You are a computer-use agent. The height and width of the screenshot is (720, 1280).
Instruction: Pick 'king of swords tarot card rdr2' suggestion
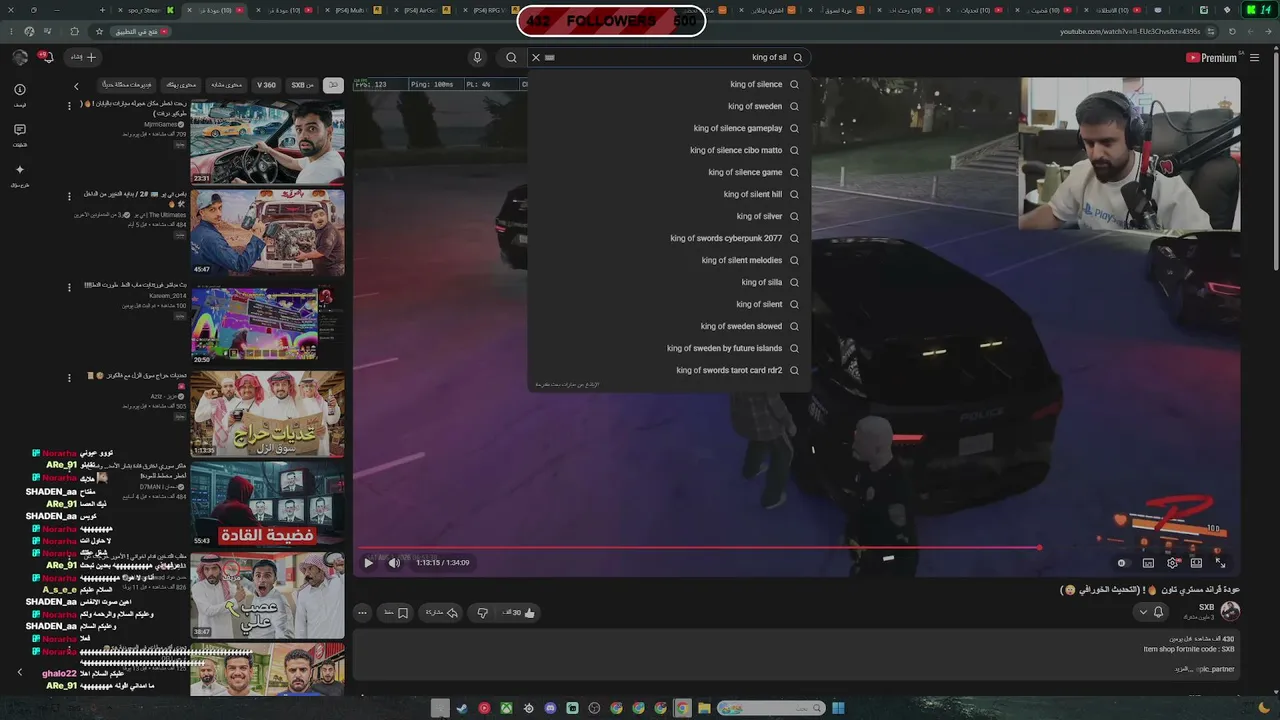[670, 371]
